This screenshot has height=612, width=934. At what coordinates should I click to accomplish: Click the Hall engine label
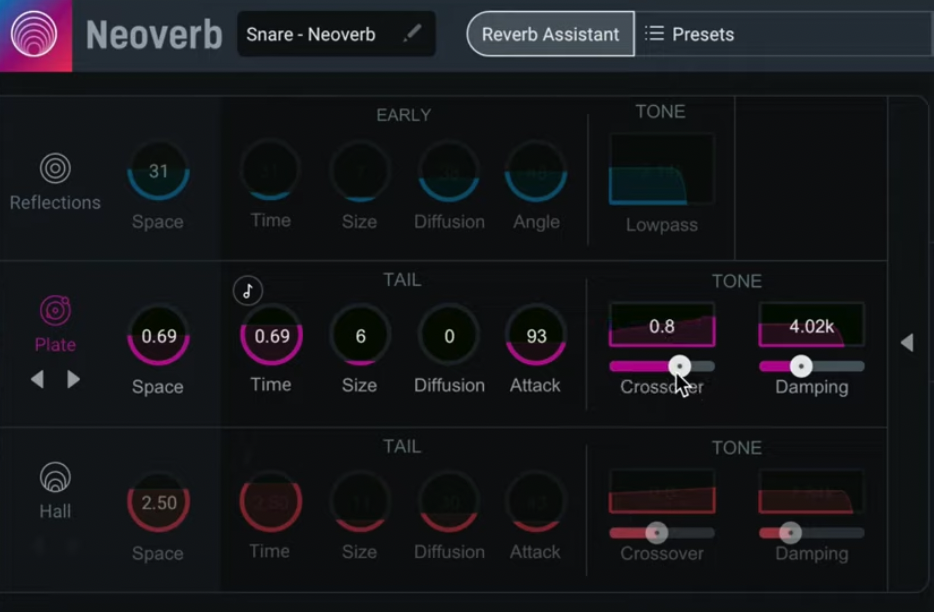(x=55, y=511)
